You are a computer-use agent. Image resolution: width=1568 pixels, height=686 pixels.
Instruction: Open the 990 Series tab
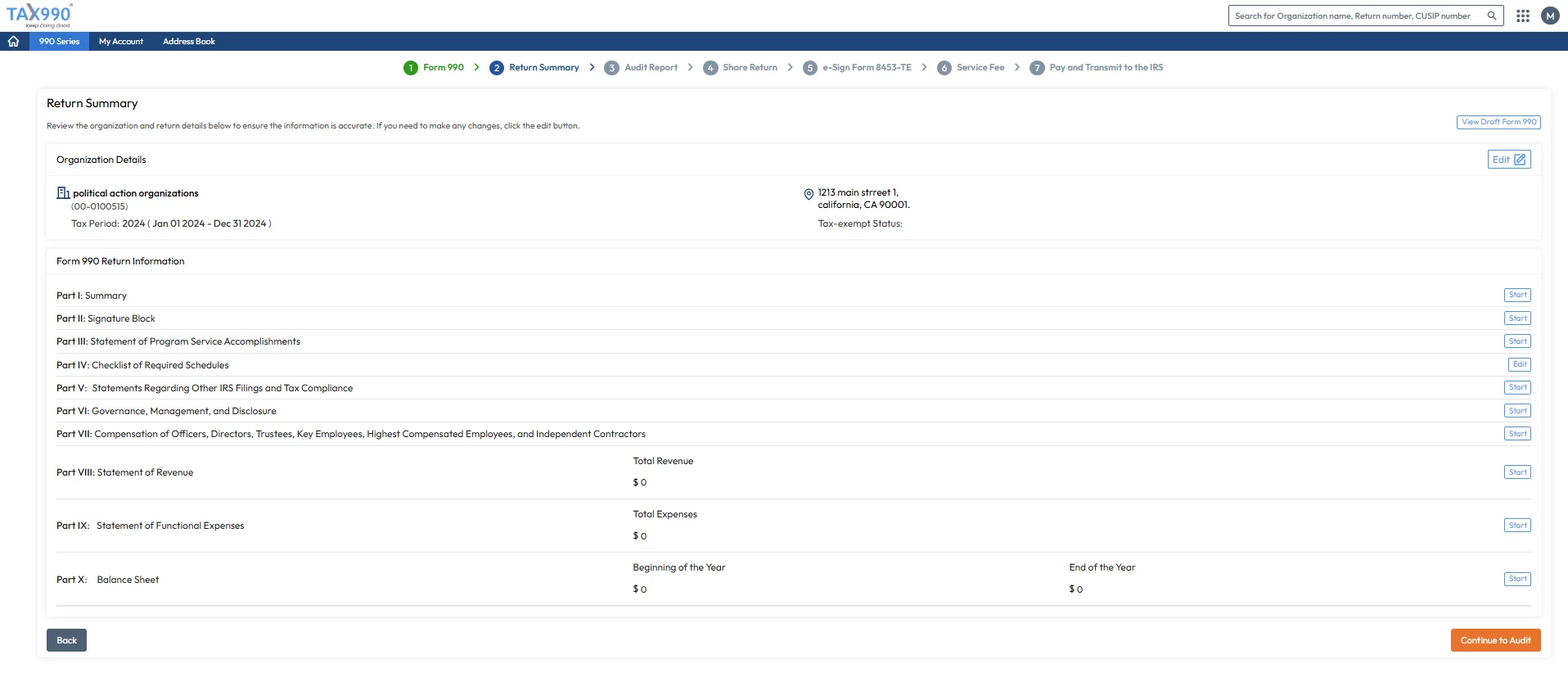pyautogui.click(x=59, y=41)
